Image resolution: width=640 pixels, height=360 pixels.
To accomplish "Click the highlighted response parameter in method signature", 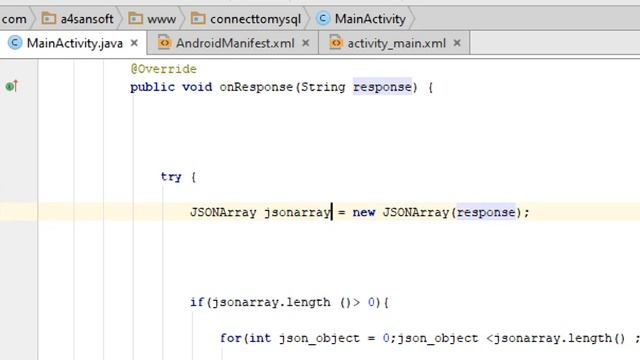I will (382, 87).
